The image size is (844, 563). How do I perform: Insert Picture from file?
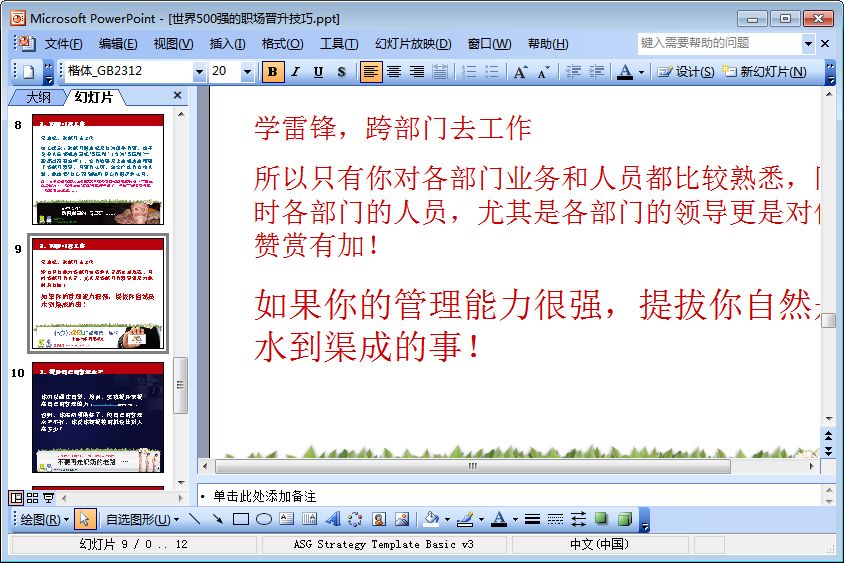click(x=402, y=519)
